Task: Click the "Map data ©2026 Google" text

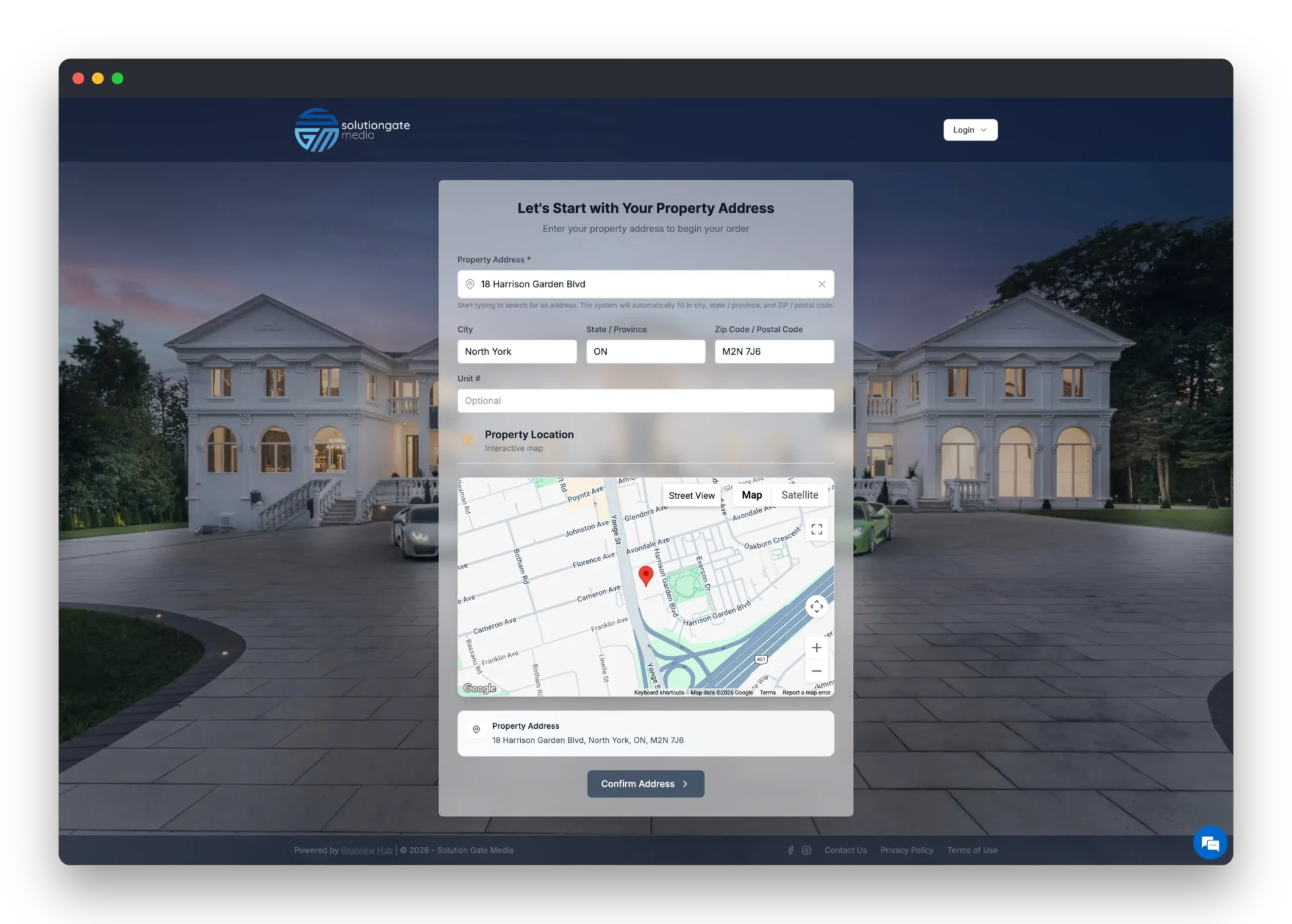Action: click(x=721, y=692)
